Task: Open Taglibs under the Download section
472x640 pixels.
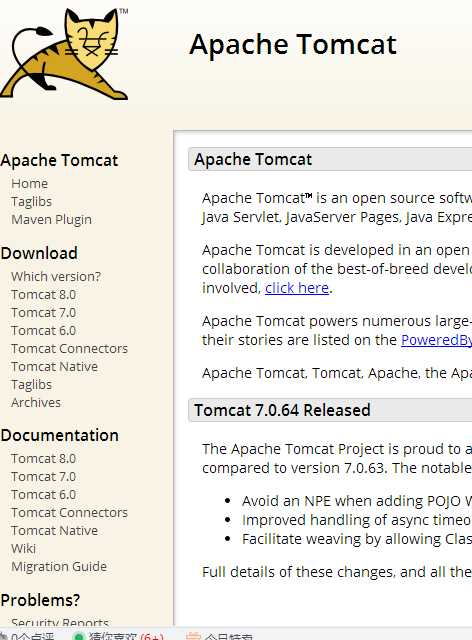Action: (31, 384)
